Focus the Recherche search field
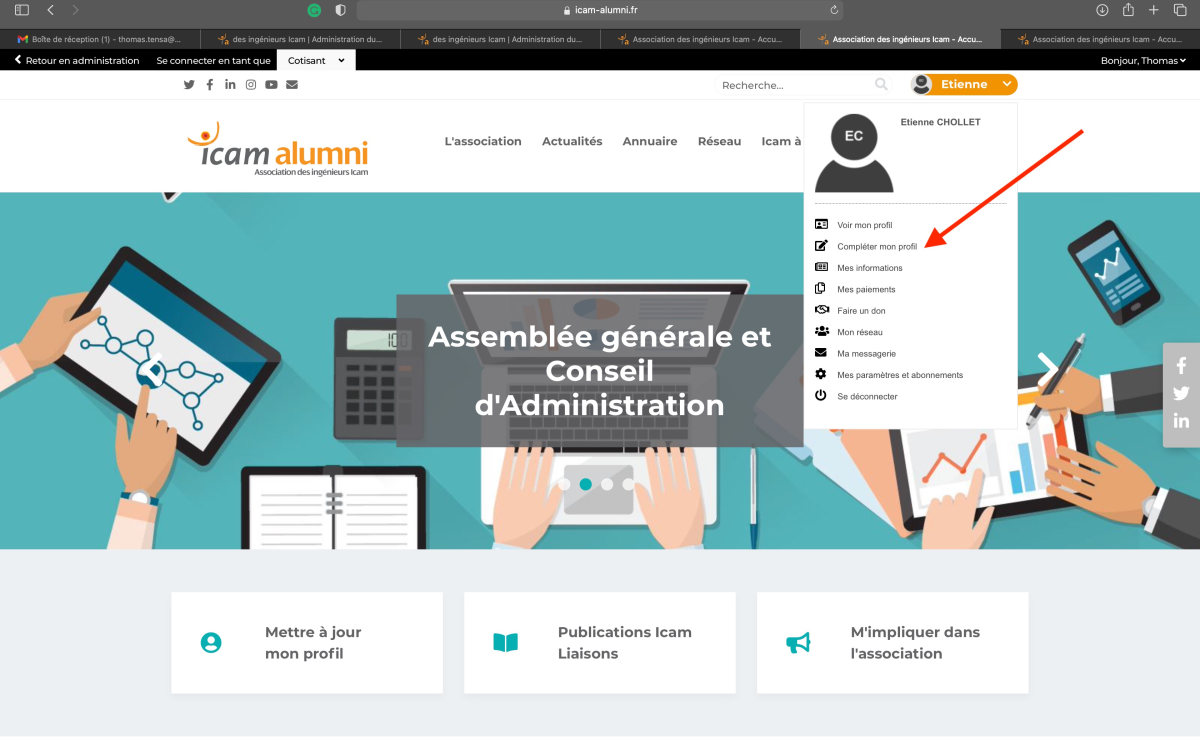This screenshot has width=1200, height=741. point(795,85)
